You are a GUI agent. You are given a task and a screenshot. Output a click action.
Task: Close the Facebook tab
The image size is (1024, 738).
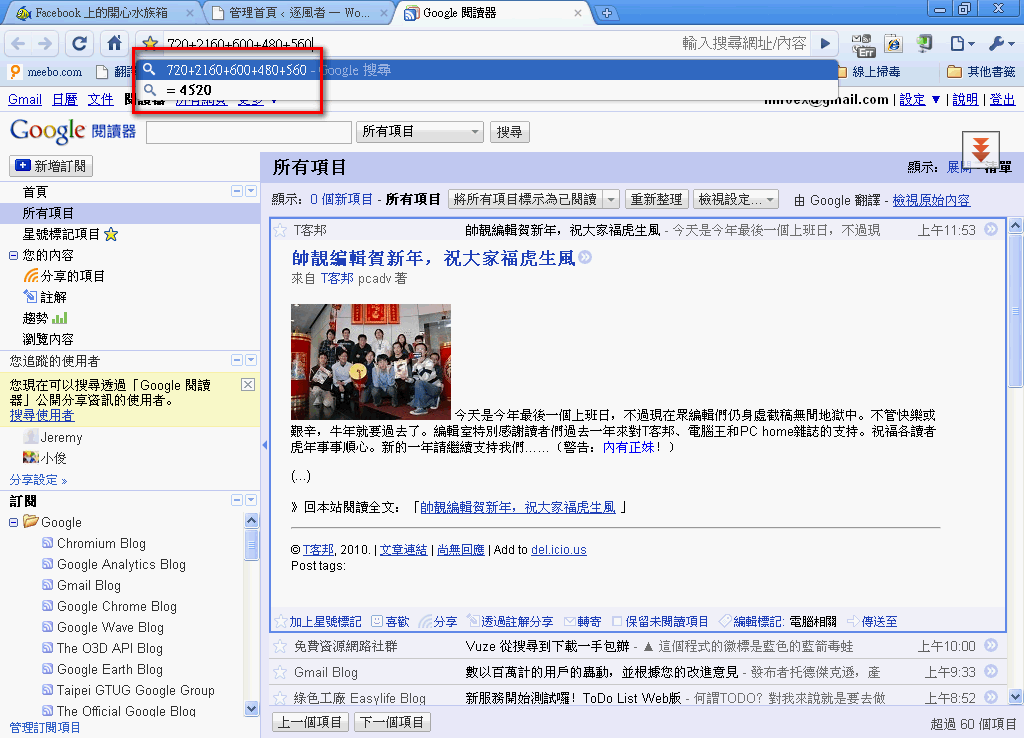click(189, 13)
